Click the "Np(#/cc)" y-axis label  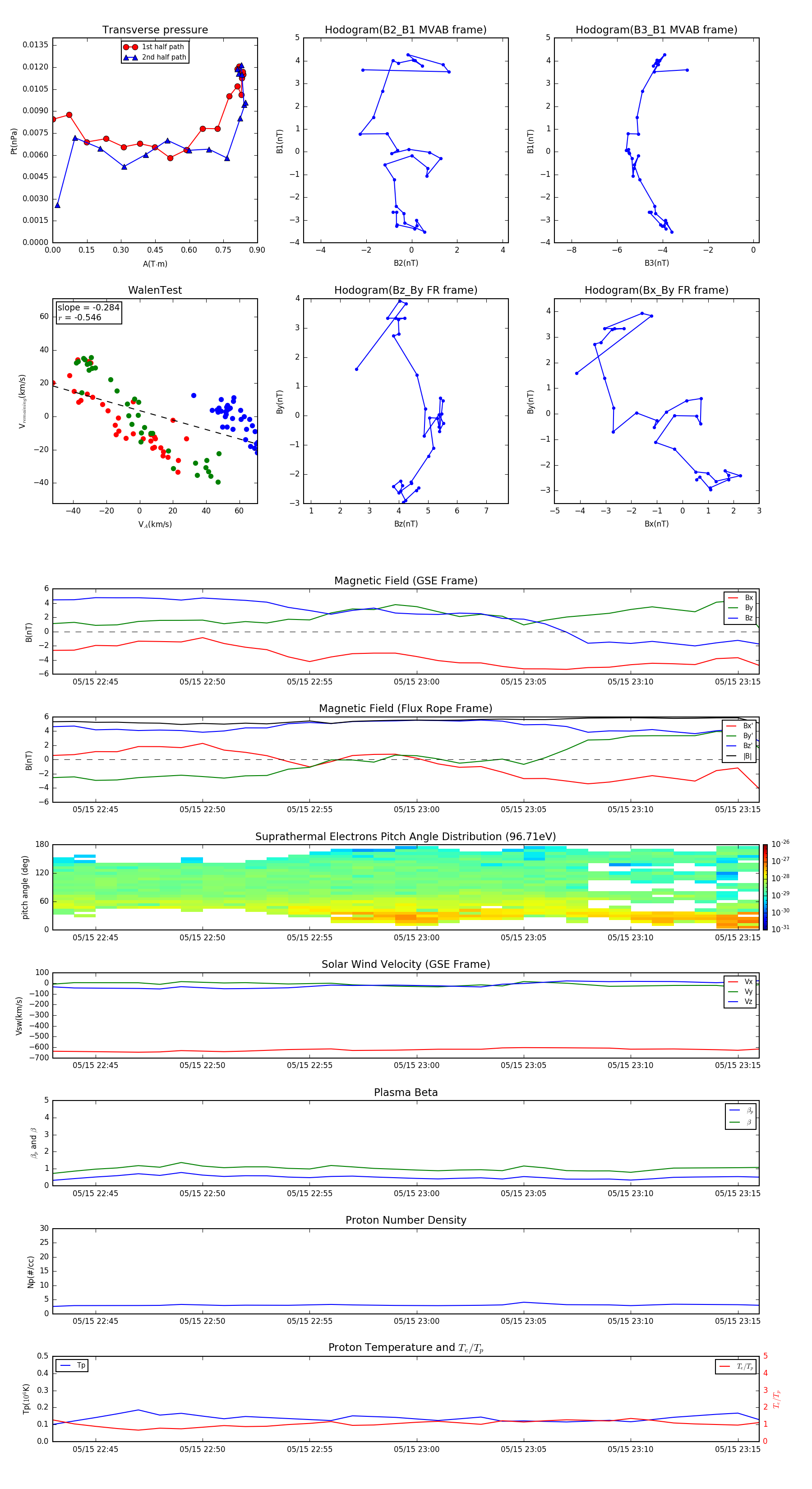(x=31, y=1272)
